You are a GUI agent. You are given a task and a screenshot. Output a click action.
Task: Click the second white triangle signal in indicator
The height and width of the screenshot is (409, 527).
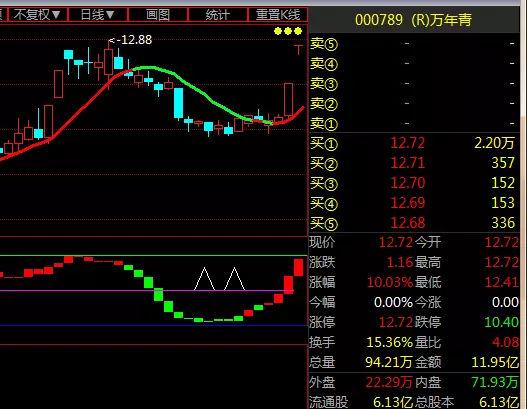pyautogui.click(x=234, y=279)
